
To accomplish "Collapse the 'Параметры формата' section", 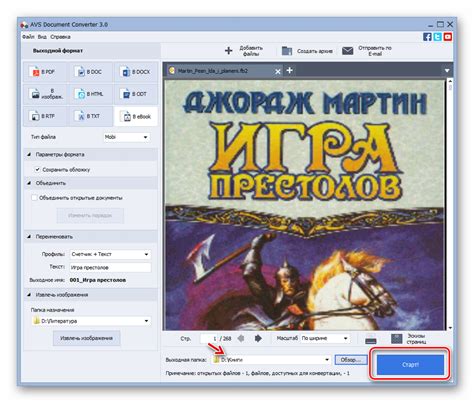I will tap(29, 155).
